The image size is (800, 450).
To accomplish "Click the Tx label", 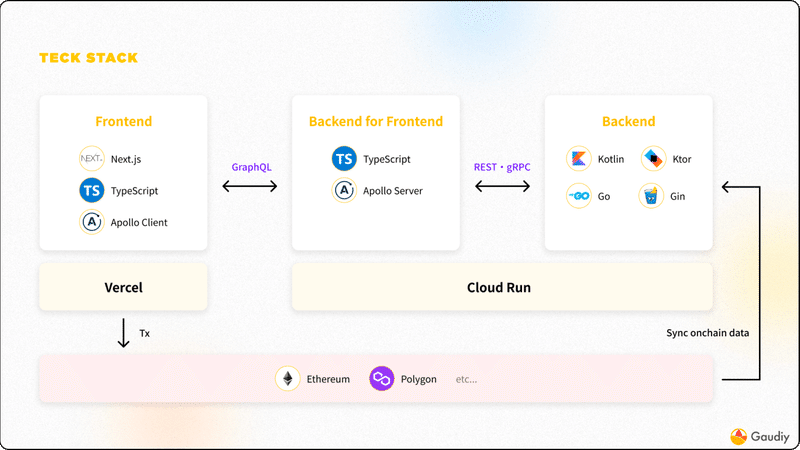I will [144, 333].
